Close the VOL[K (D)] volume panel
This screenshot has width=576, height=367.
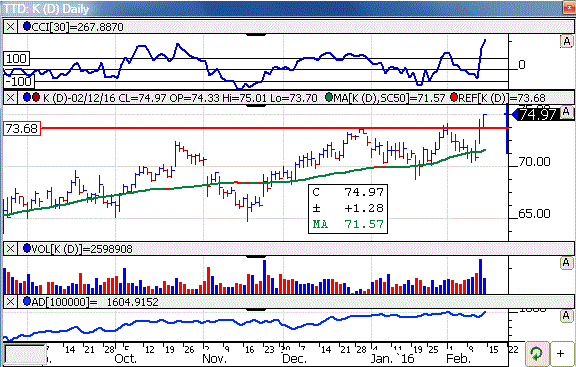tap(10, 249)
